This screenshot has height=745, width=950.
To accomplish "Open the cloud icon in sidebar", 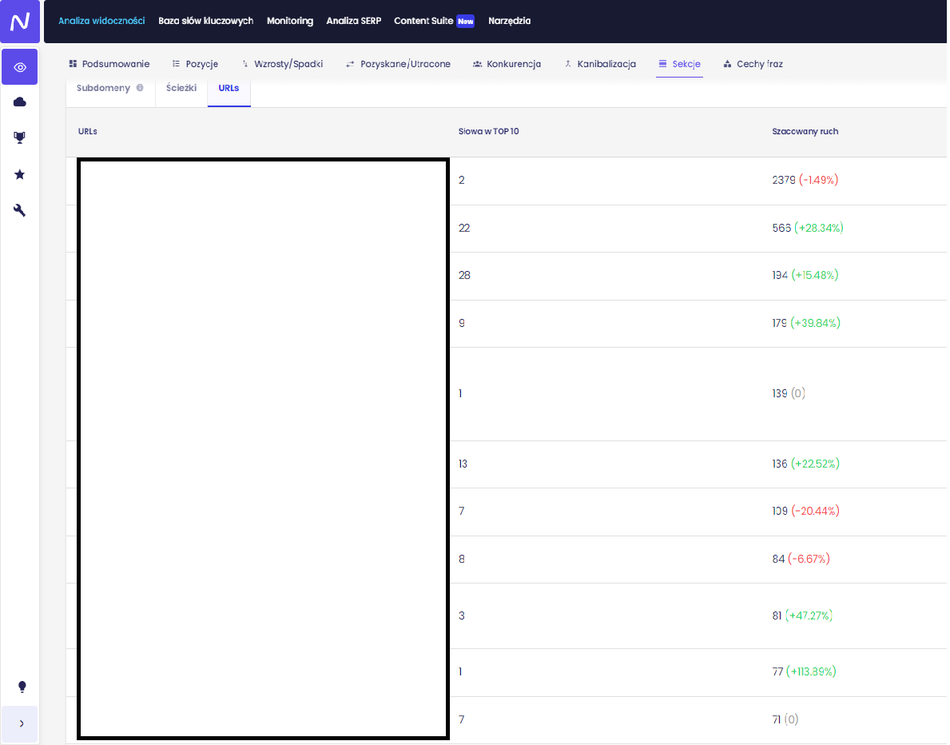I will tap(20, 102).
